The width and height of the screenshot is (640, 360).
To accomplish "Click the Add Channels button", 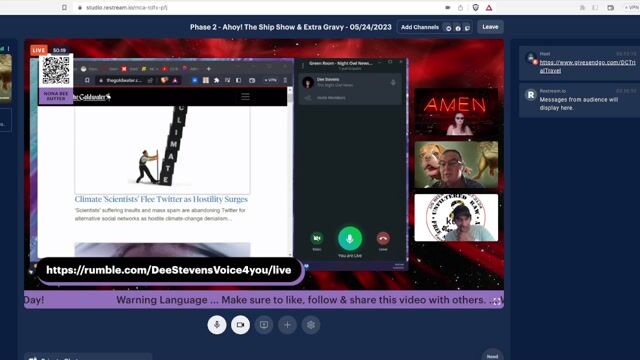I will point(420,27).
